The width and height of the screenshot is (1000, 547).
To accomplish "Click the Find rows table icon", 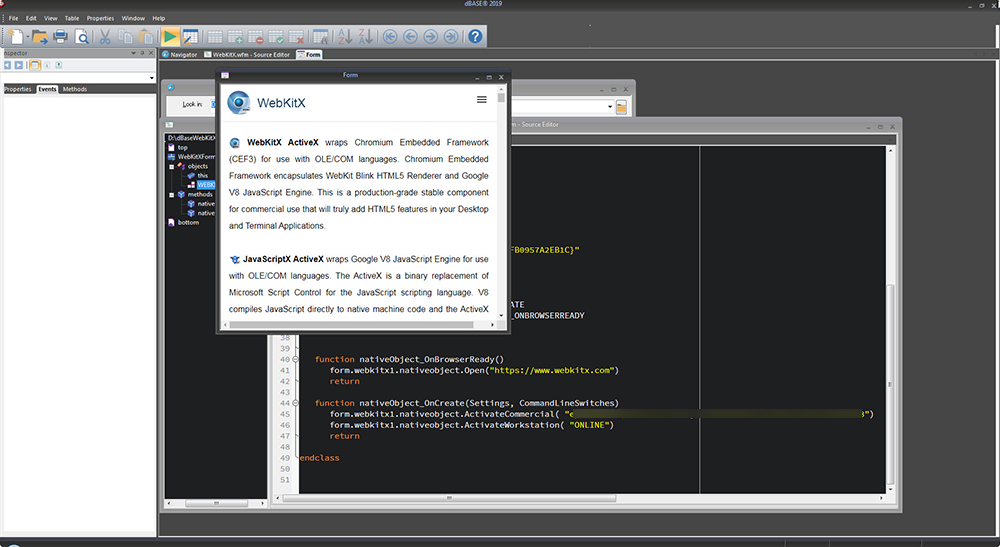I will click(x=321, y=37).
